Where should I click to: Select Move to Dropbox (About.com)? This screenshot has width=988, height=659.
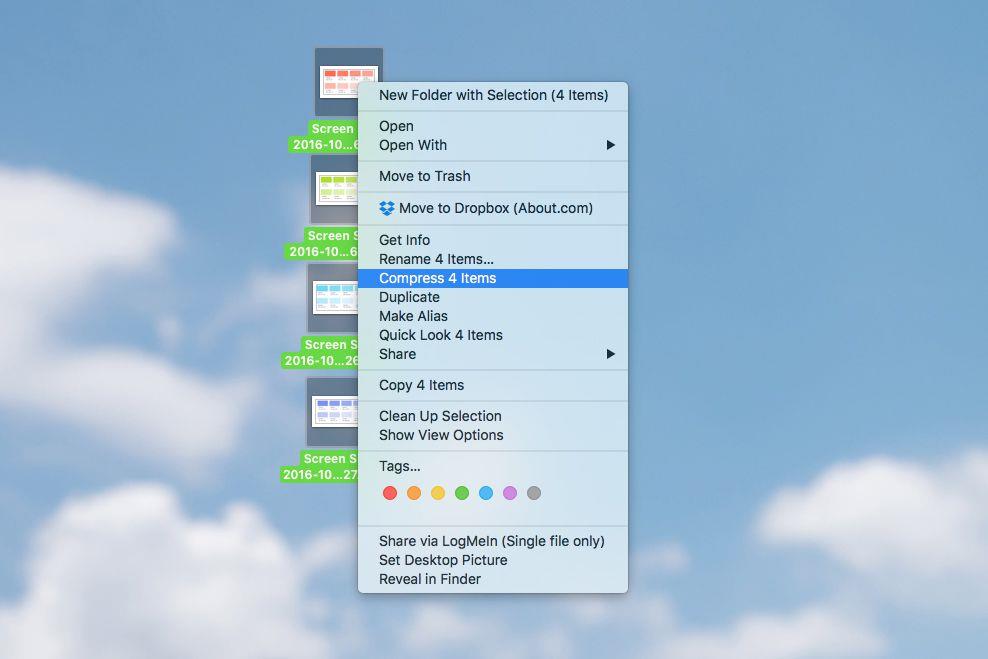point(493,208)
